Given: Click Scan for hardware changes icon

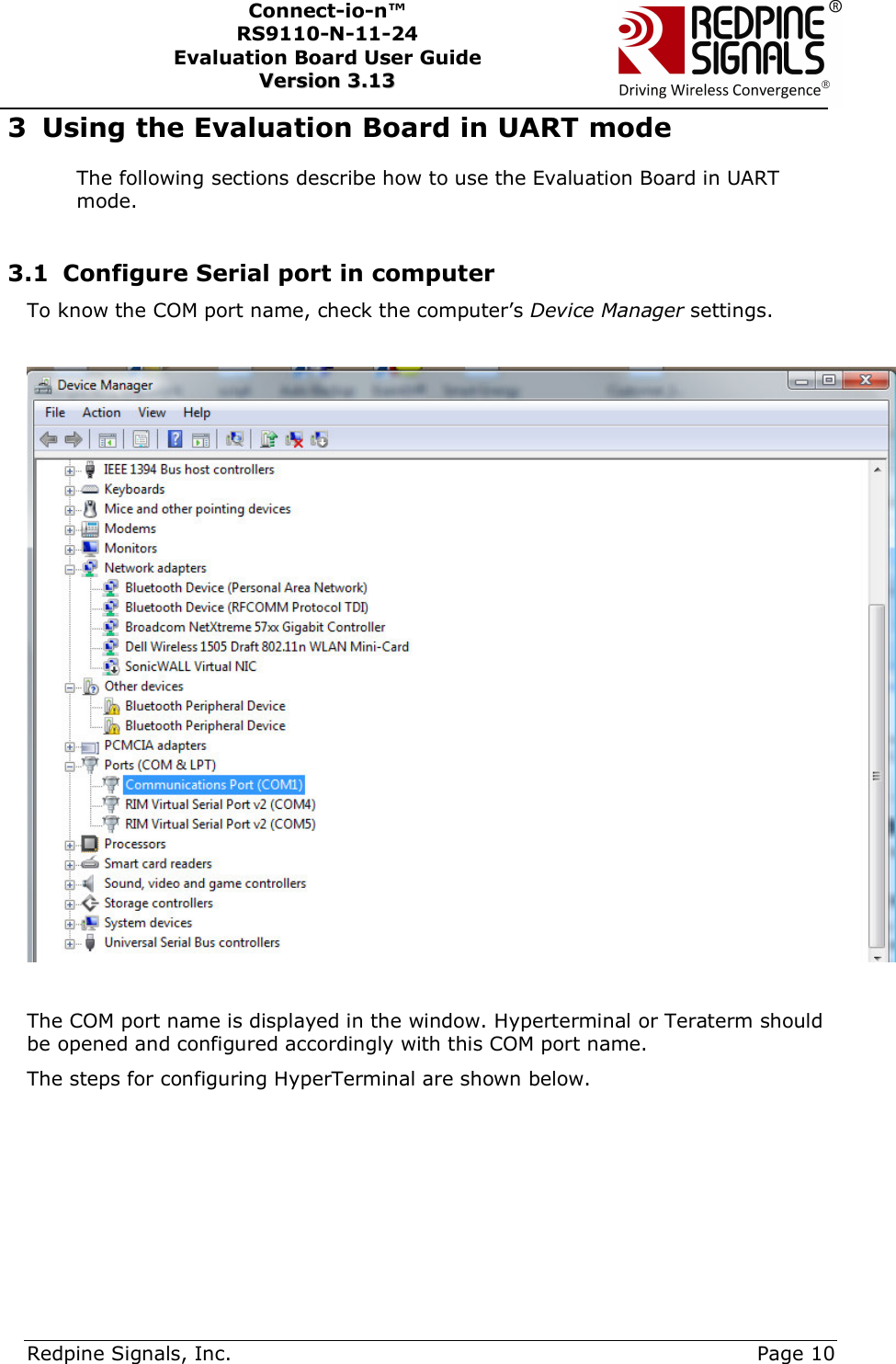Looking at the screenshot, I should click(x=234, y=439).
